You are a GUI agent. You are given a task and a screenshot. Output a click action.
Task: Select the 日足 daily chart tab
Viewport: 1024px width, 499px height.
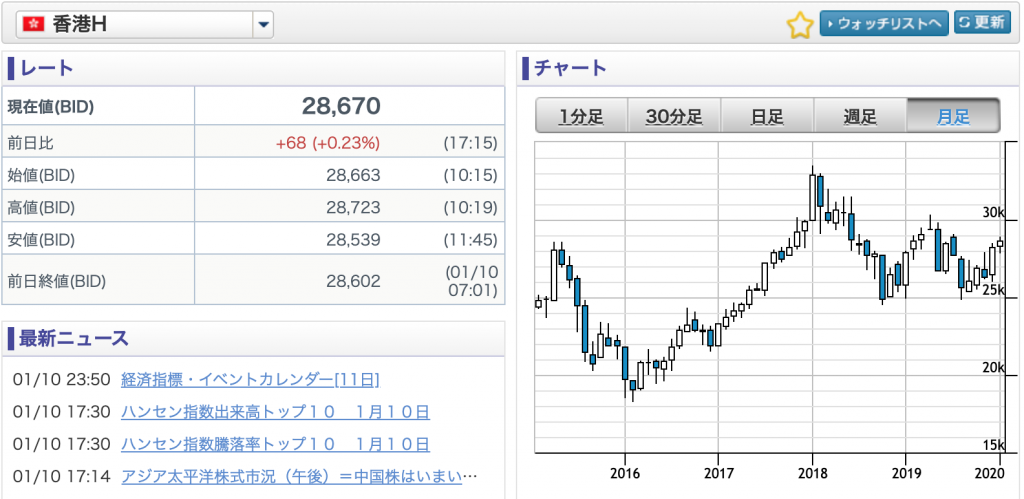click(x=767, y=117)
